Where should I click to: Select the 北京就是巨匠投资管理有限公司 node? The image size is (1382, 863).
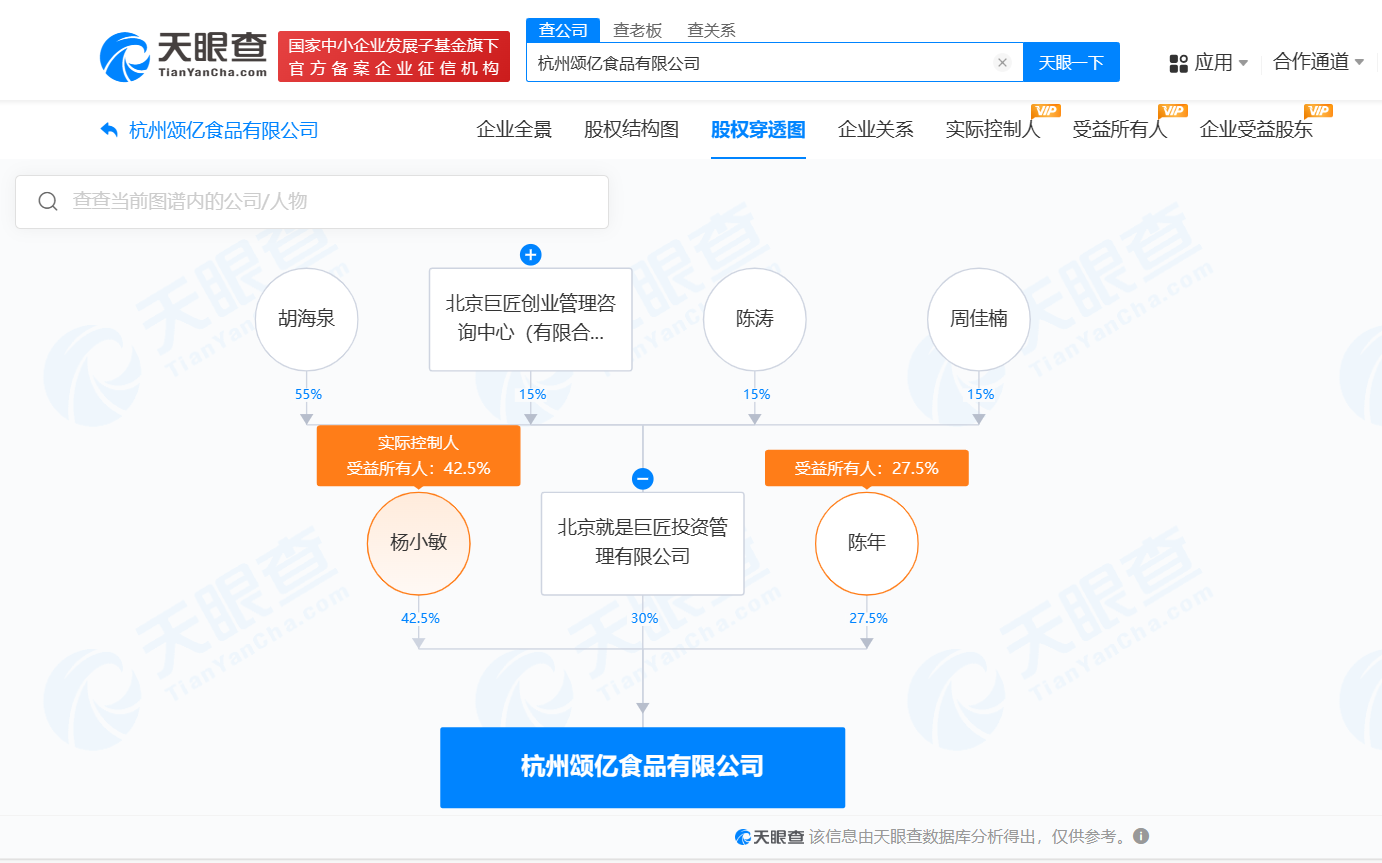coord(643,543)
